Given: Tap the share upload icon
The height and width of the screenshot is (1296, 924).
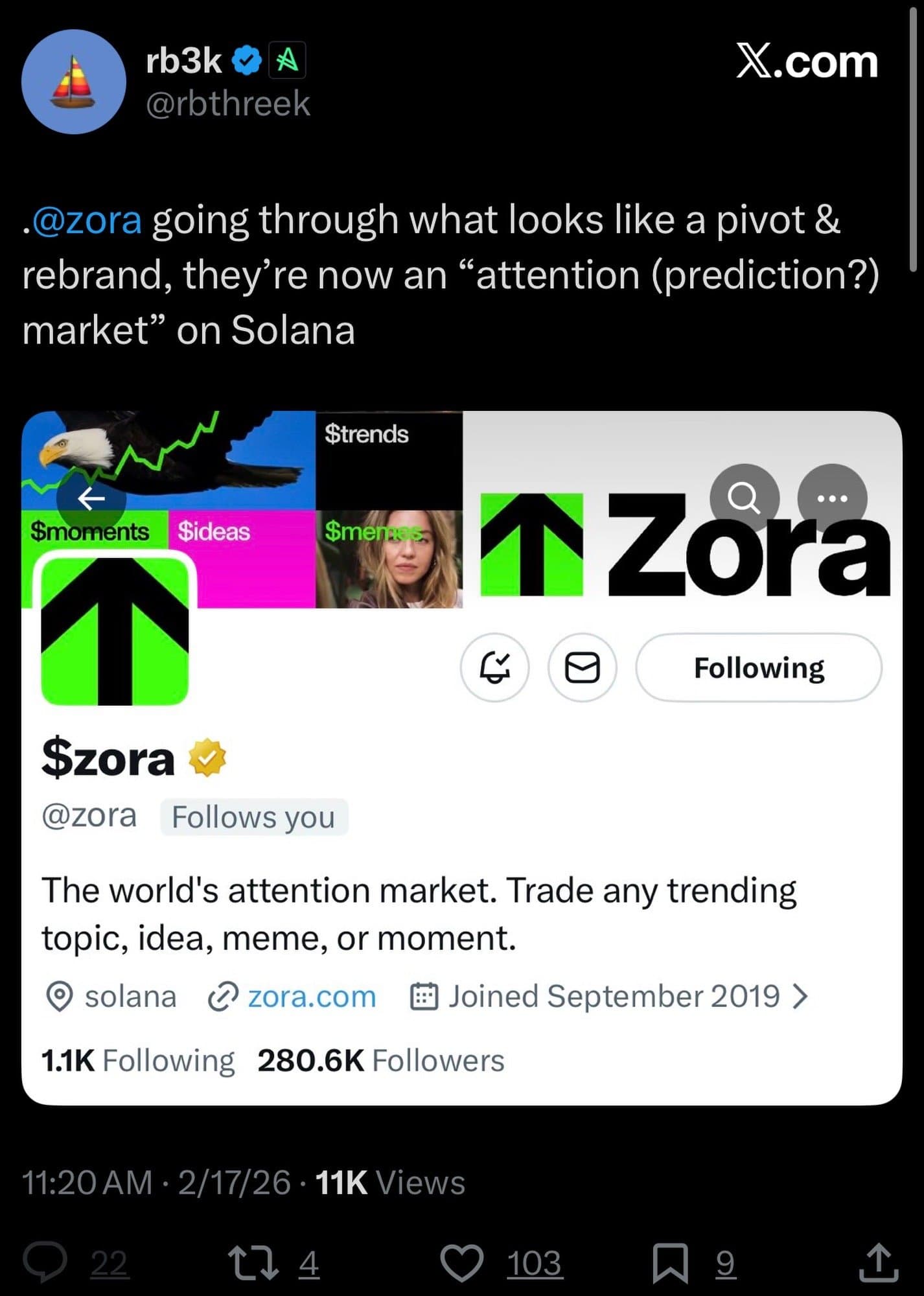Looking at the screenshot, I should click(878, 1262).
